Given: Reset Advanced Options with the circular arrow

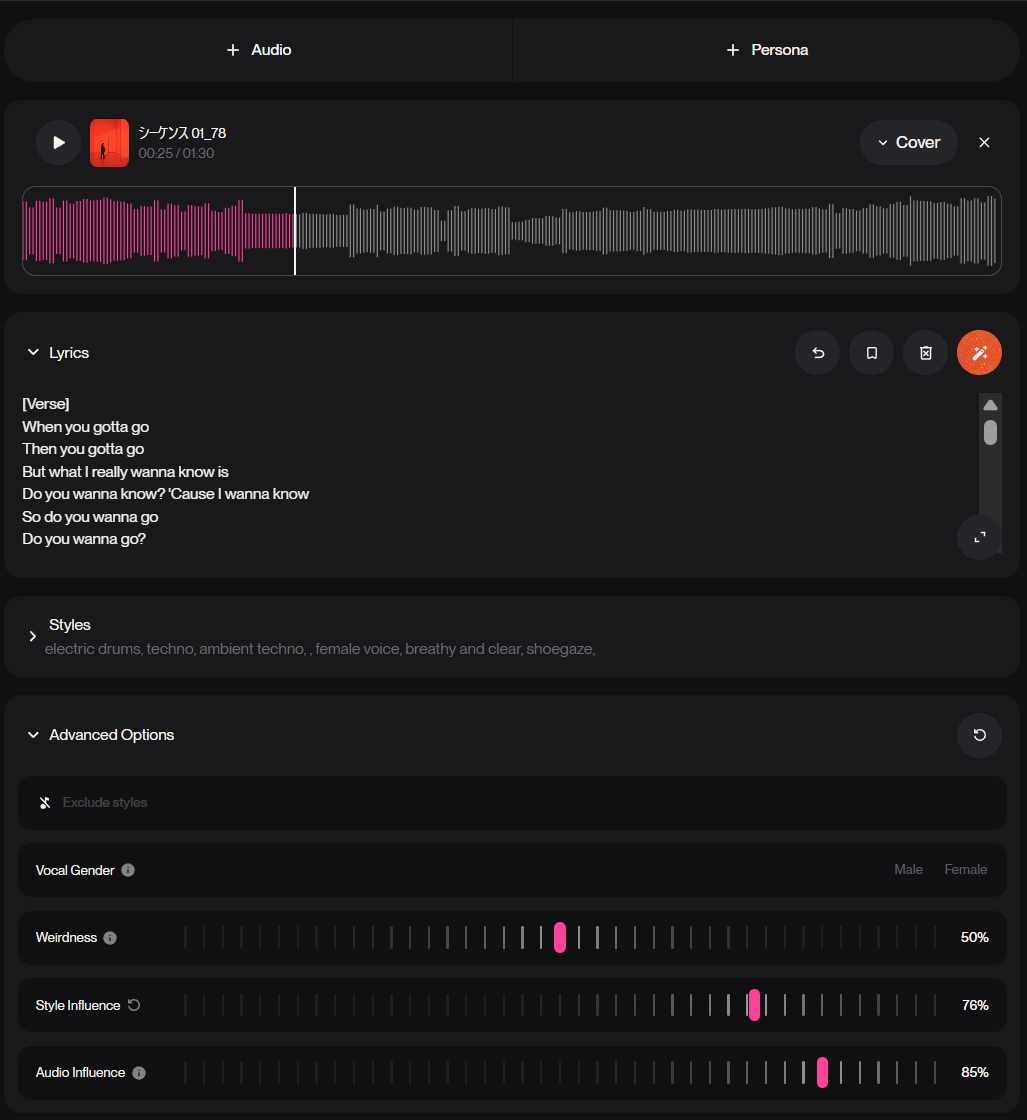Looking at the screenshot, I should pyautogui.click(x=979, y=735).
